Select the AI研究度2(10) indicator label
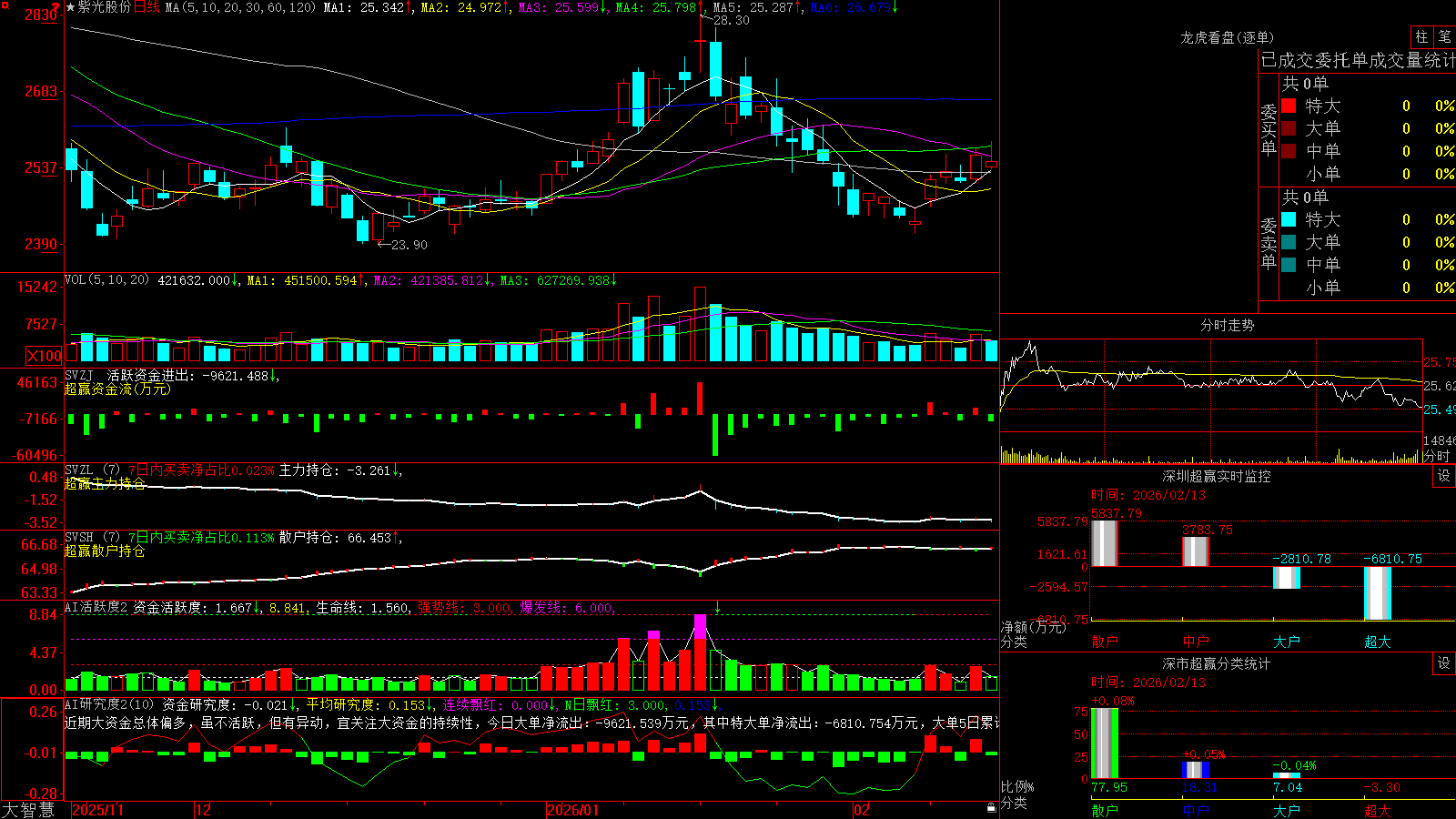The height and width of the screenshot is (819, 1456). [109, 704]
